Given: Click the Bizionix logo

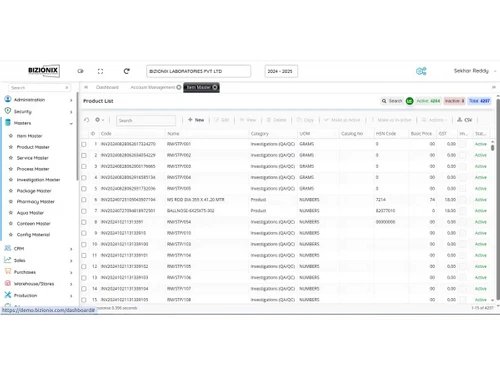Looking at the screenshot, I should [x=43, y=71].
